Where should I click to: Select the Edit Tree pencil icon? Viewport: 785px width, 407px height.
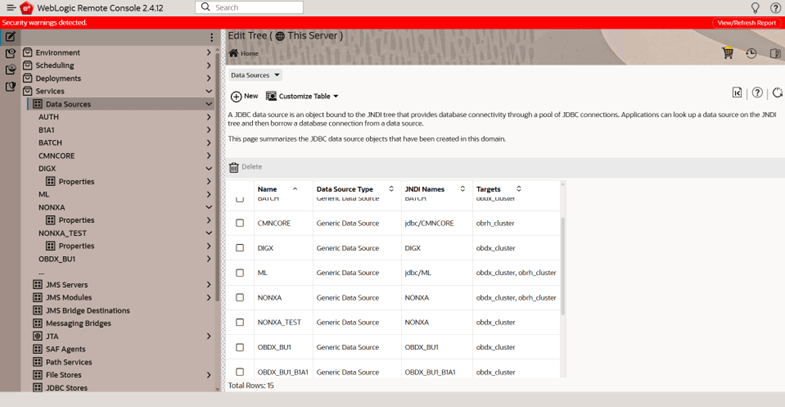point(11,37)
